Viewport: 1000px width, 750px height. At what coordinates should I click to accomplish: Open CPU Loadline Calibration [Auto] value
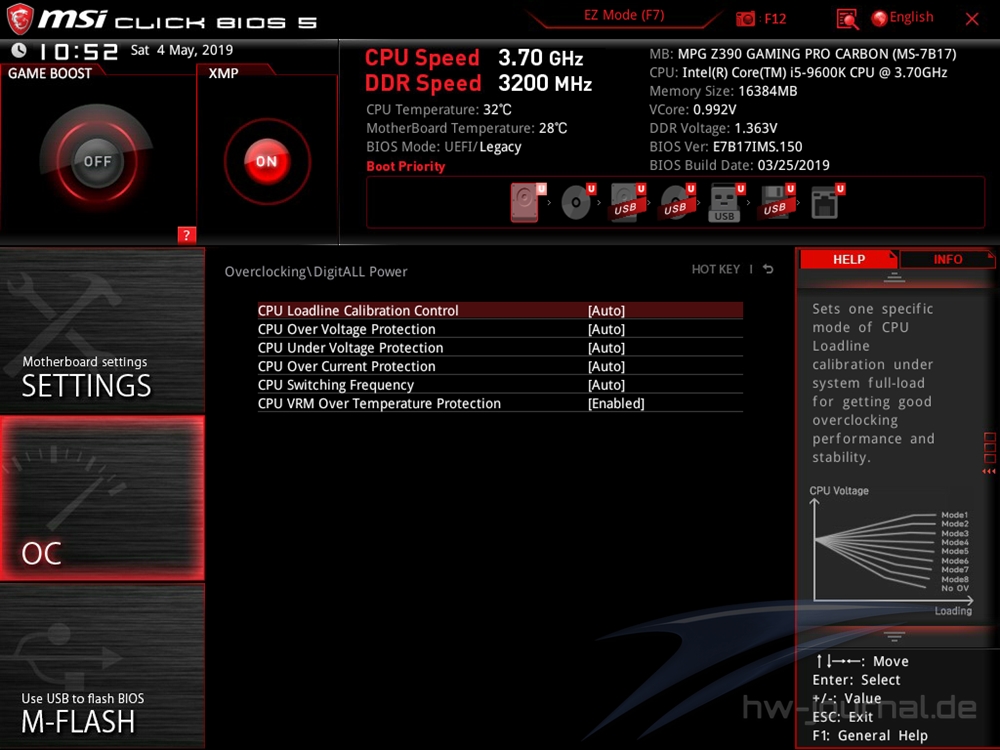[x=607, y=311]
